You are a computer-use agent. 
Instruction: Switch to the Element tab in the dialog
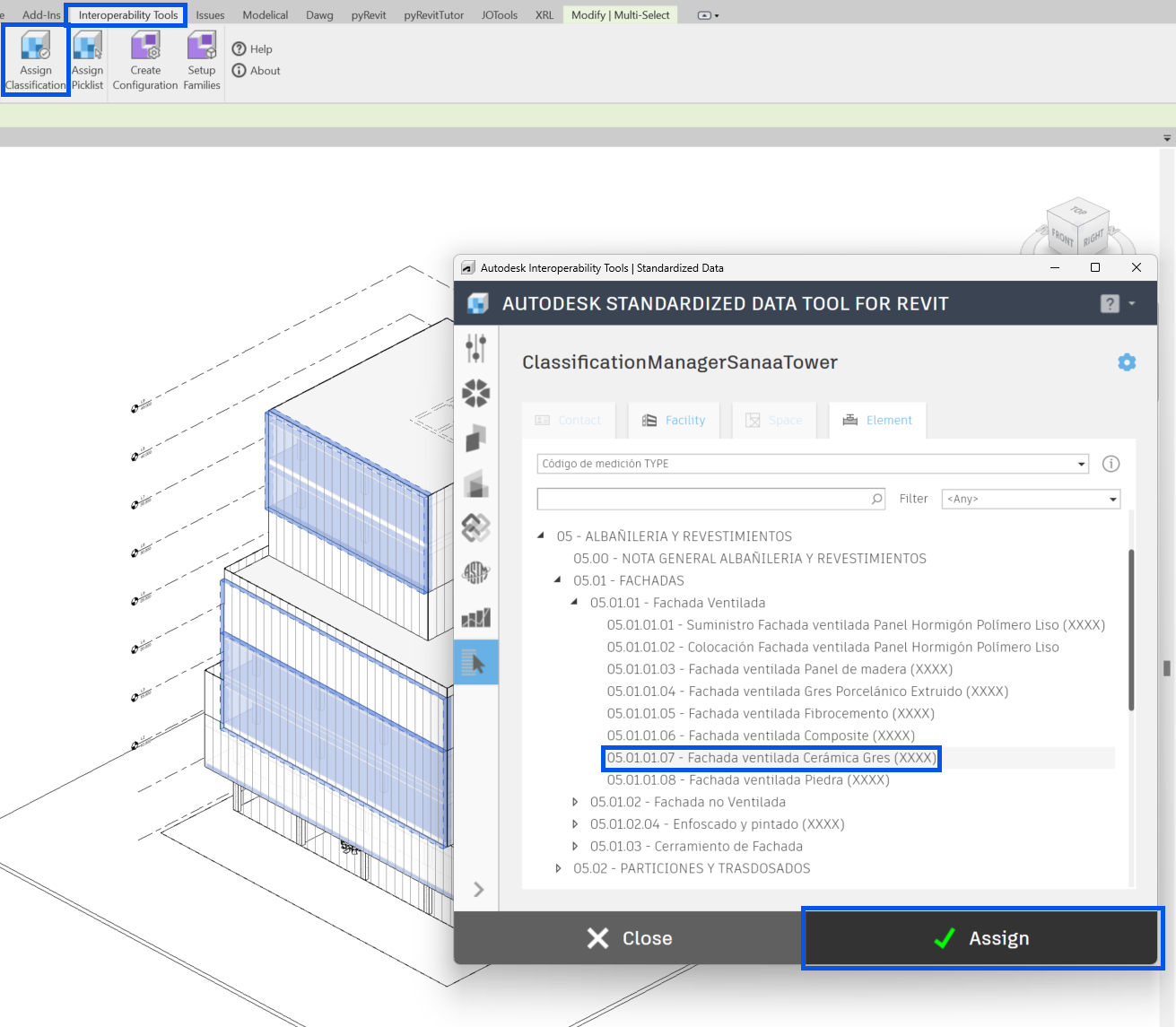pyautogui.click(x=877, y=420)
